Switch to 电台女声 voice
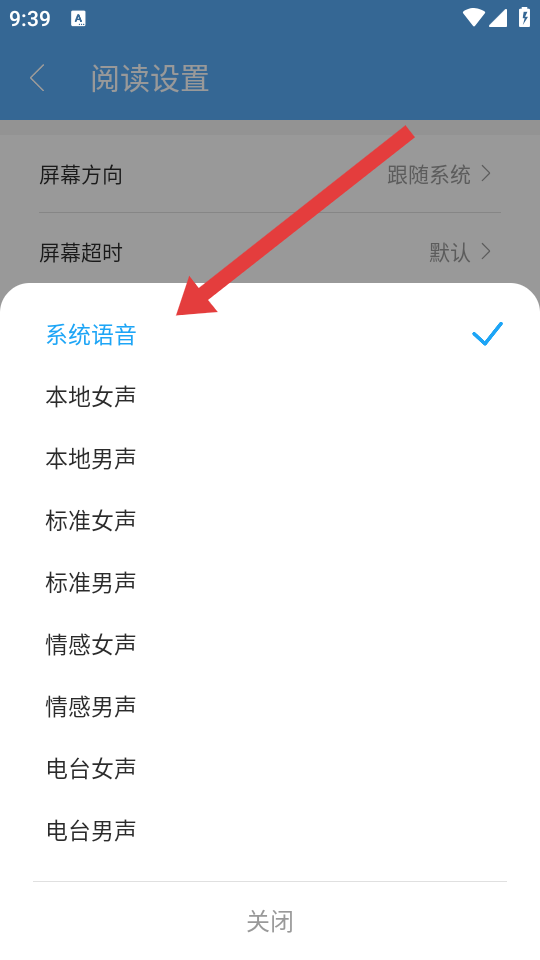Screen dimensions: 540x960 [270, 768]
